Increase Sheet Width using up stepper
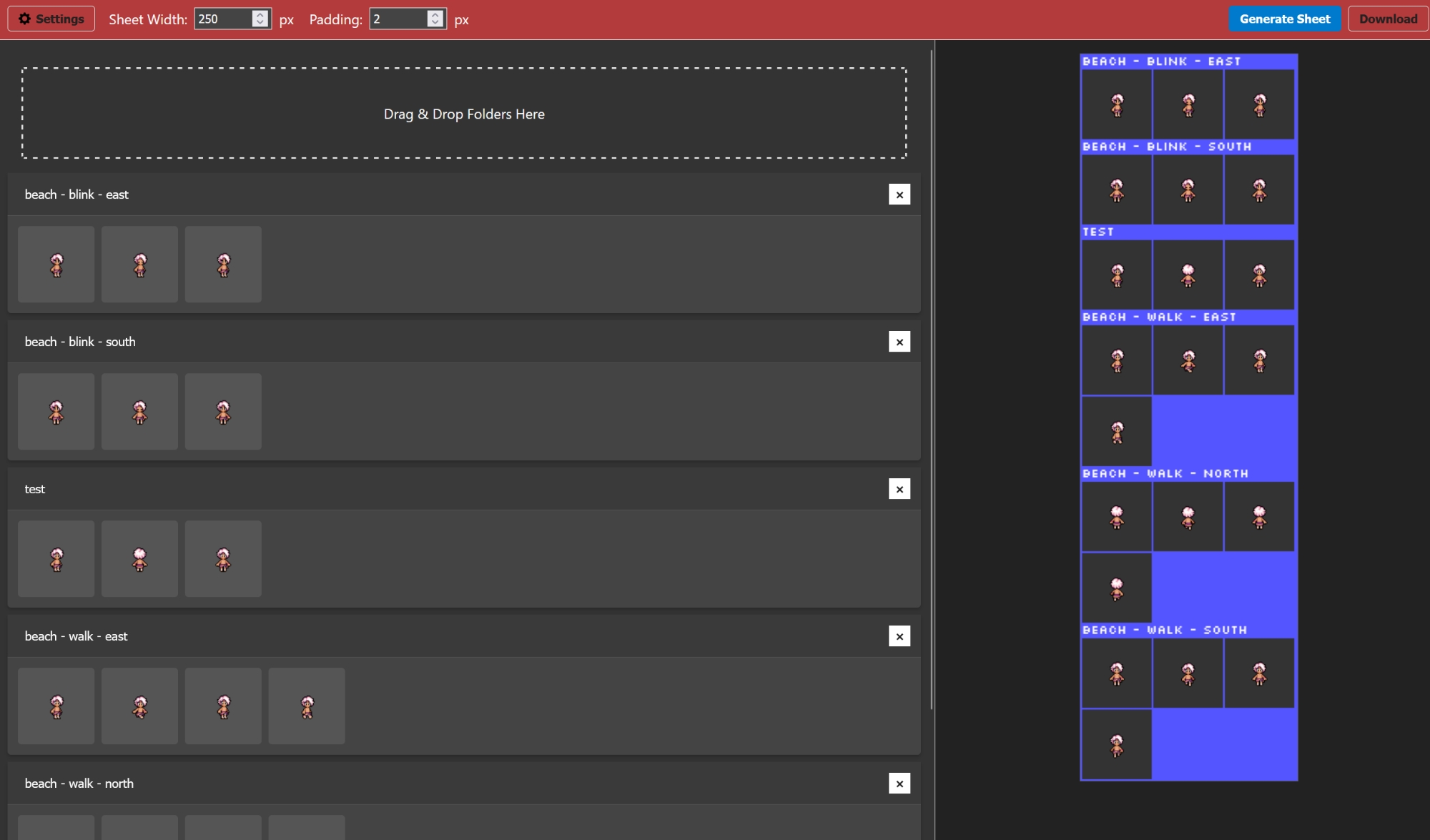Image resolution: width=1430 pixels, height=840 pixels. point(260,14)
